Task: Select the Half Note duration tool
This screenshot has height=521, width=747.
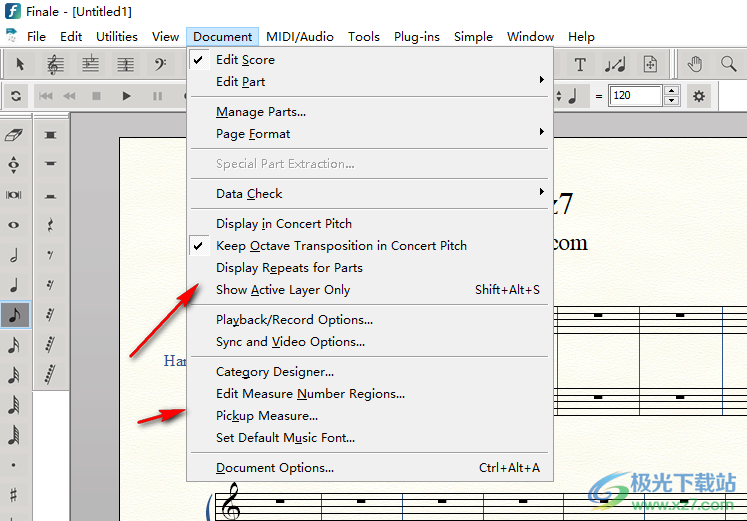Action: click(x=14, y=256)
